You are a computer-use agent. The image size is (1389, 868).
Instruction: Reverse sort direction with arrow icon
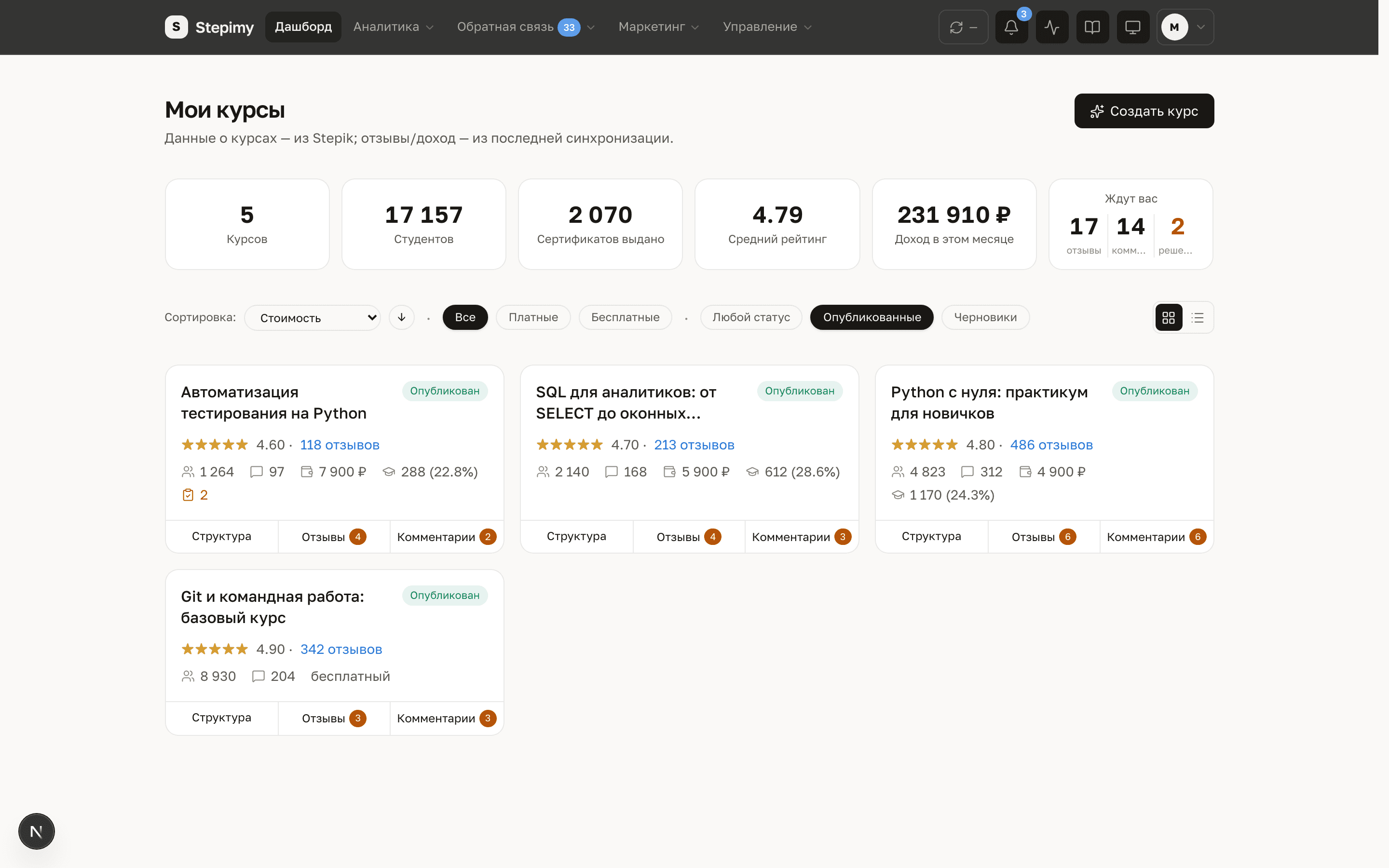pos(402,317)
